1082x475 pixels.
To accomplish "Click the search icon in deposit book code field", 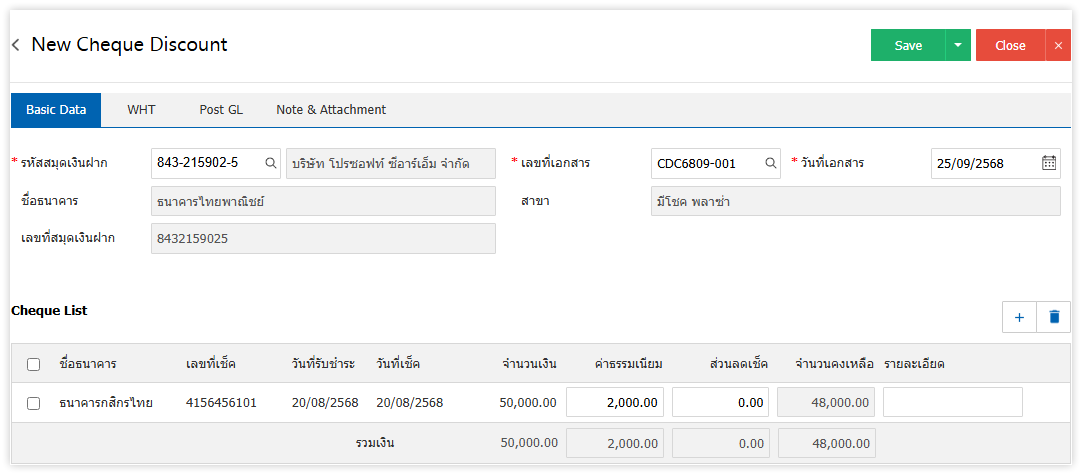I will [x=271, y=163].
